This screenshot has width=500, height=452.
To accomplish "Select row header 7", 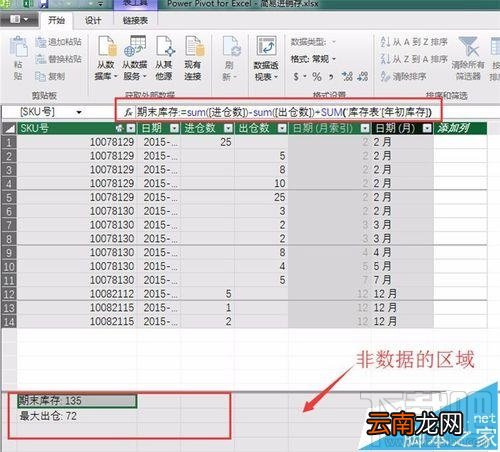I will coord(9,225).
